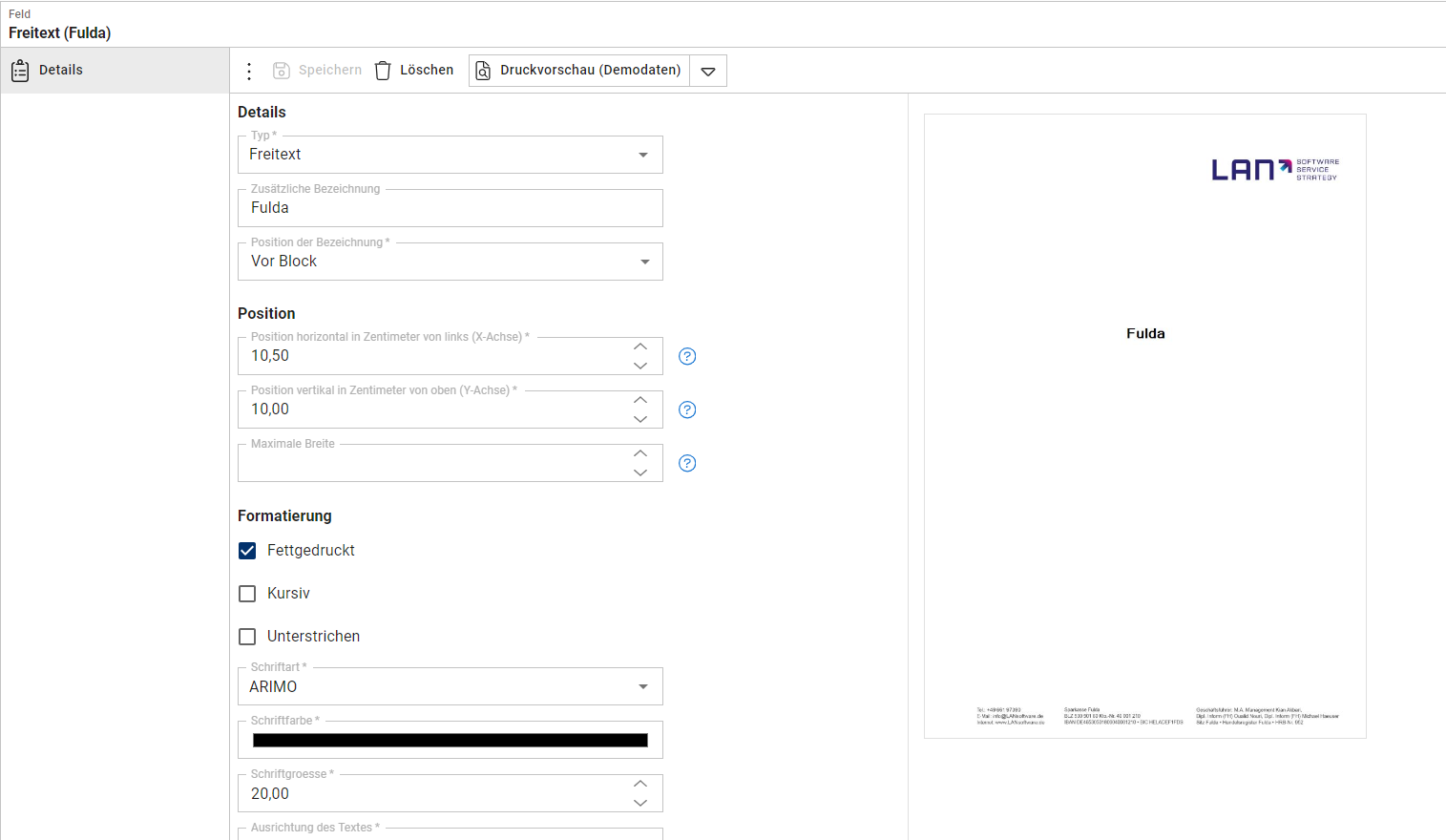Increase the Maximale Breite value

pos(640,453)
